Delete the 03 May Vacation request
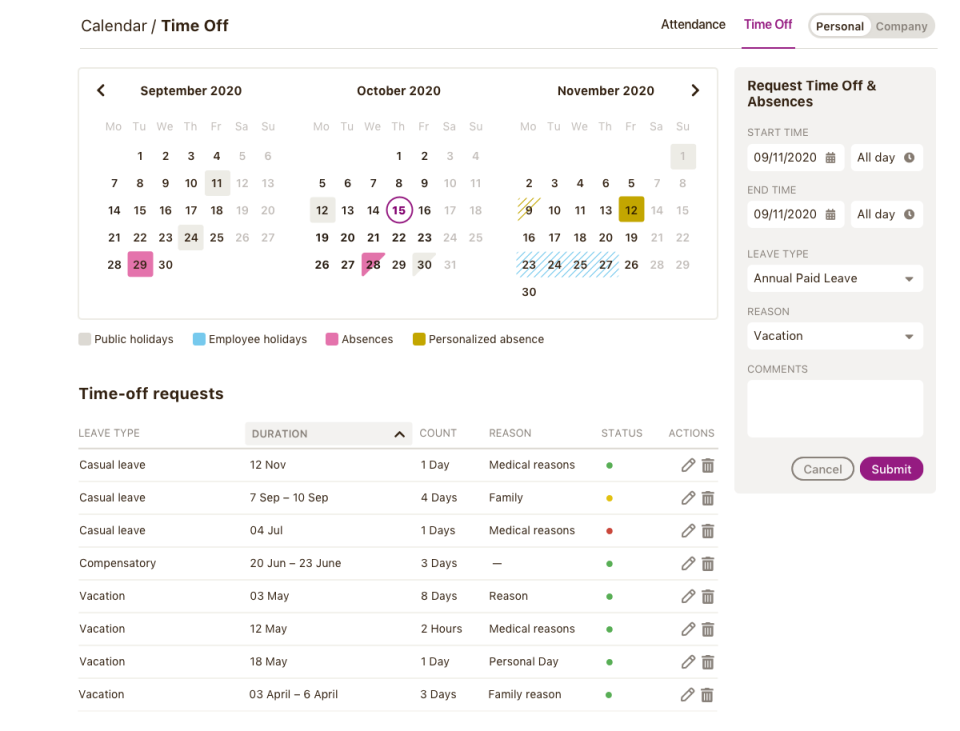Screen dimensions: 960x731 (x=708, y=596)
